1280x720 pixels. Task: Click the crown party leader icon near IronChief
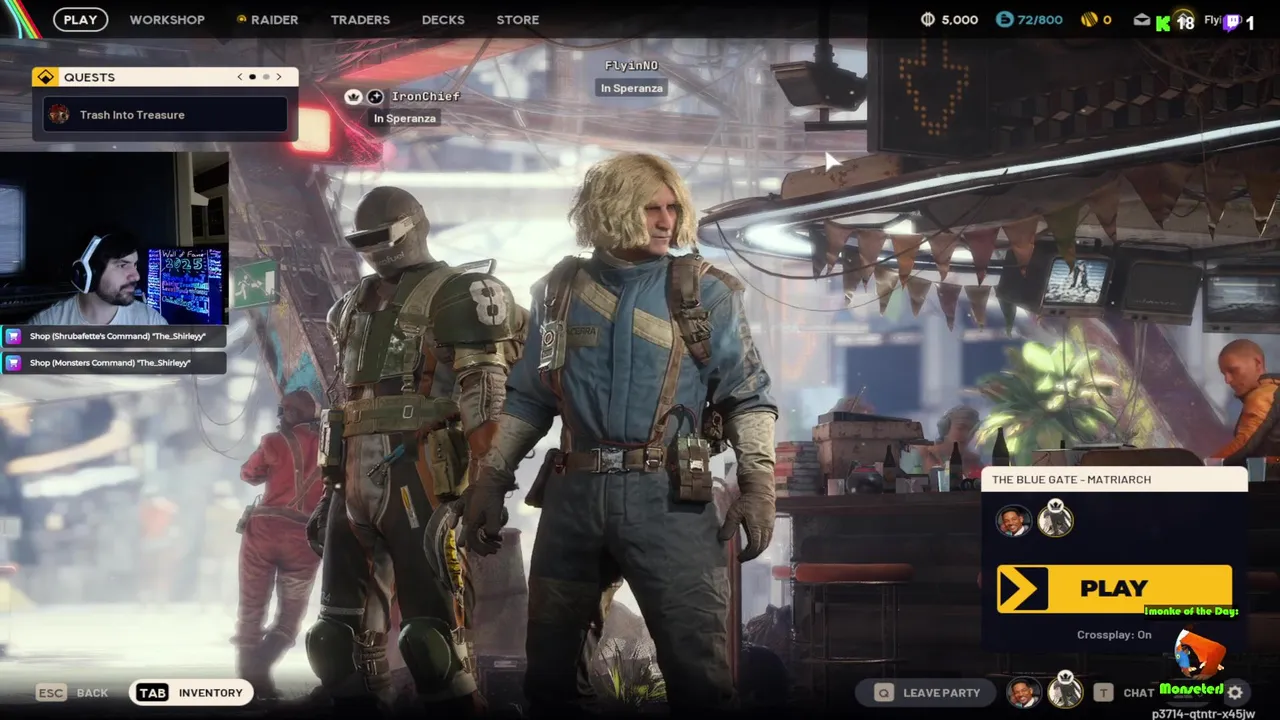[353, 96]
